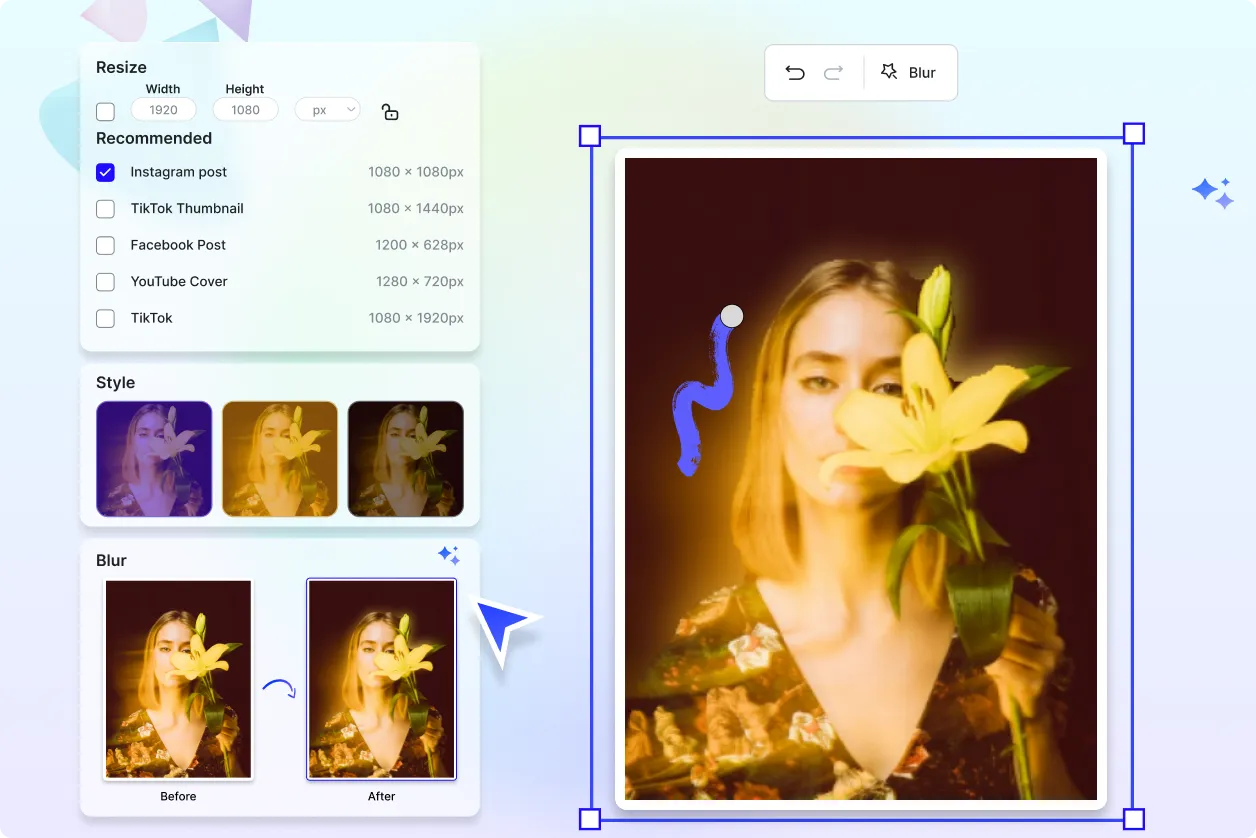This screenshot has height=838, width=1256.
Task: Click the Height input field
Action: pos(245,110)
